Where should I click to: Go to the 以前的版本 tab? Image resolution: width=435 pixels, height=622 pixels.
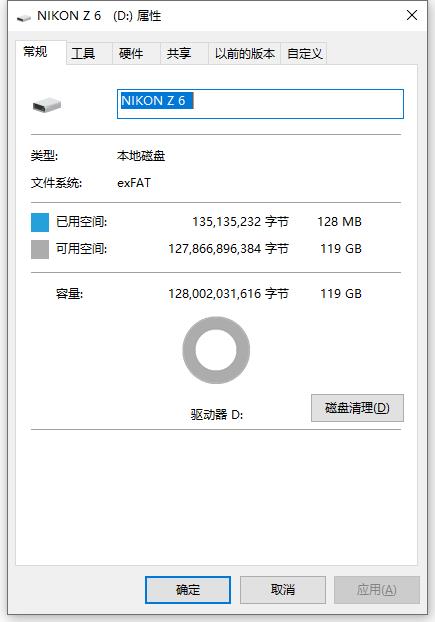[x=245, y=54]
